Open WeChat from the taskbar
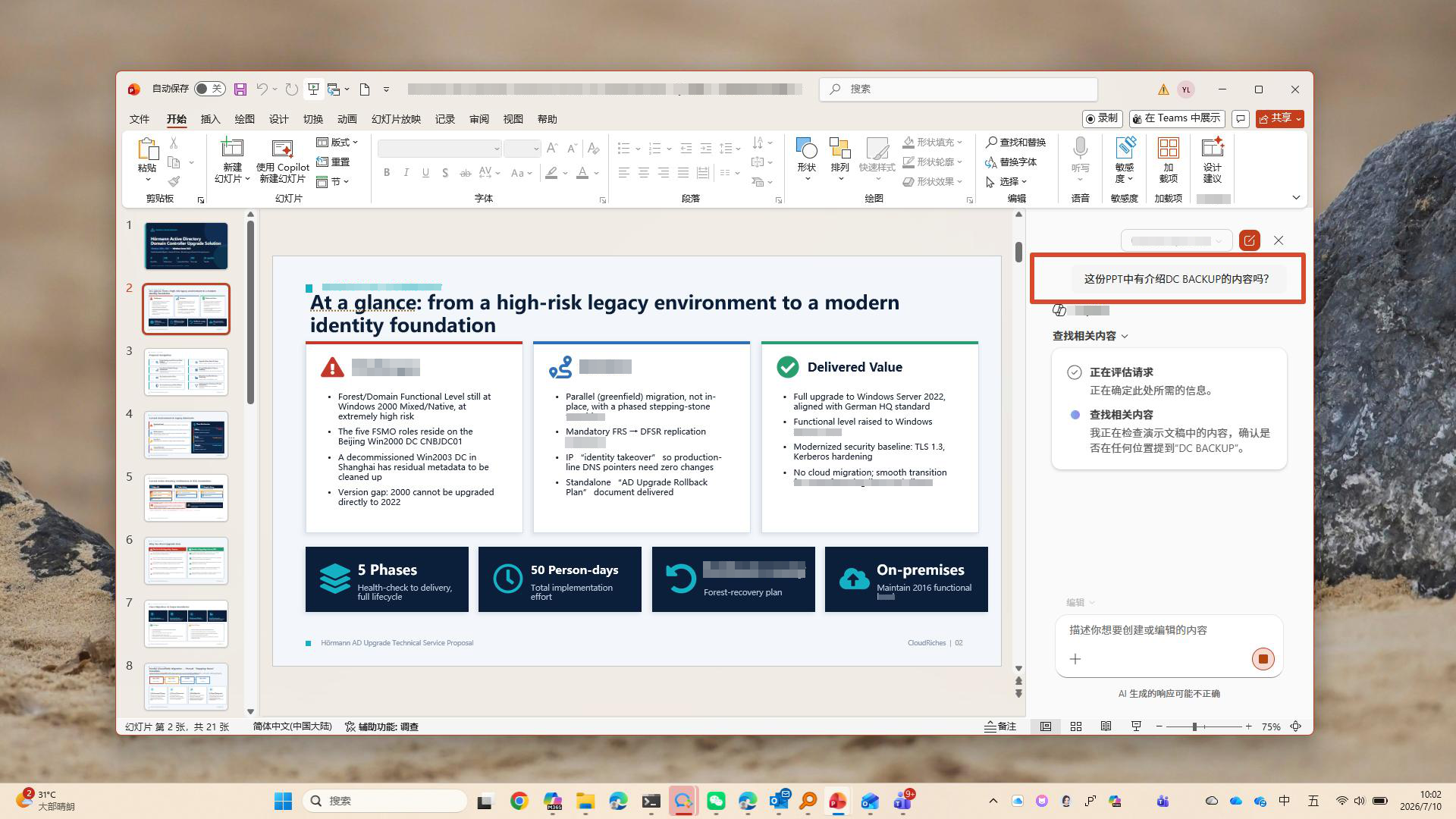This screenshot has height=819, width=1456. [716, 801]
